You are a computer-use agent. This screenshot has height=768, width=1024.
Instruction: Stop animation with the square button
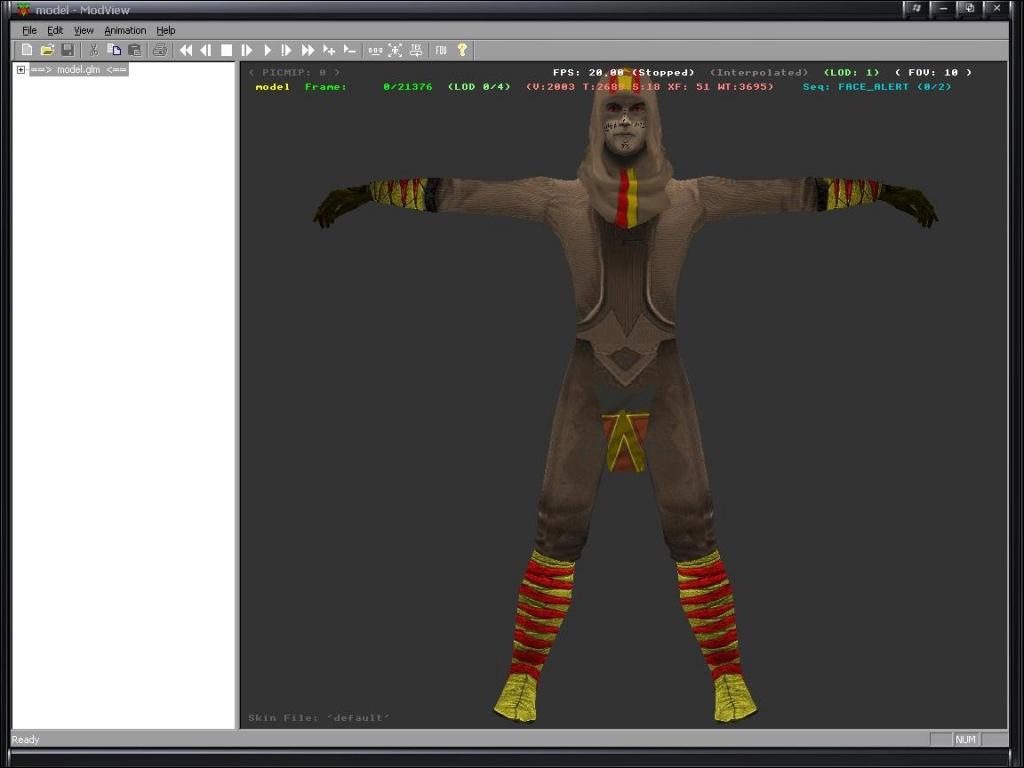click(x=226, y=50)
